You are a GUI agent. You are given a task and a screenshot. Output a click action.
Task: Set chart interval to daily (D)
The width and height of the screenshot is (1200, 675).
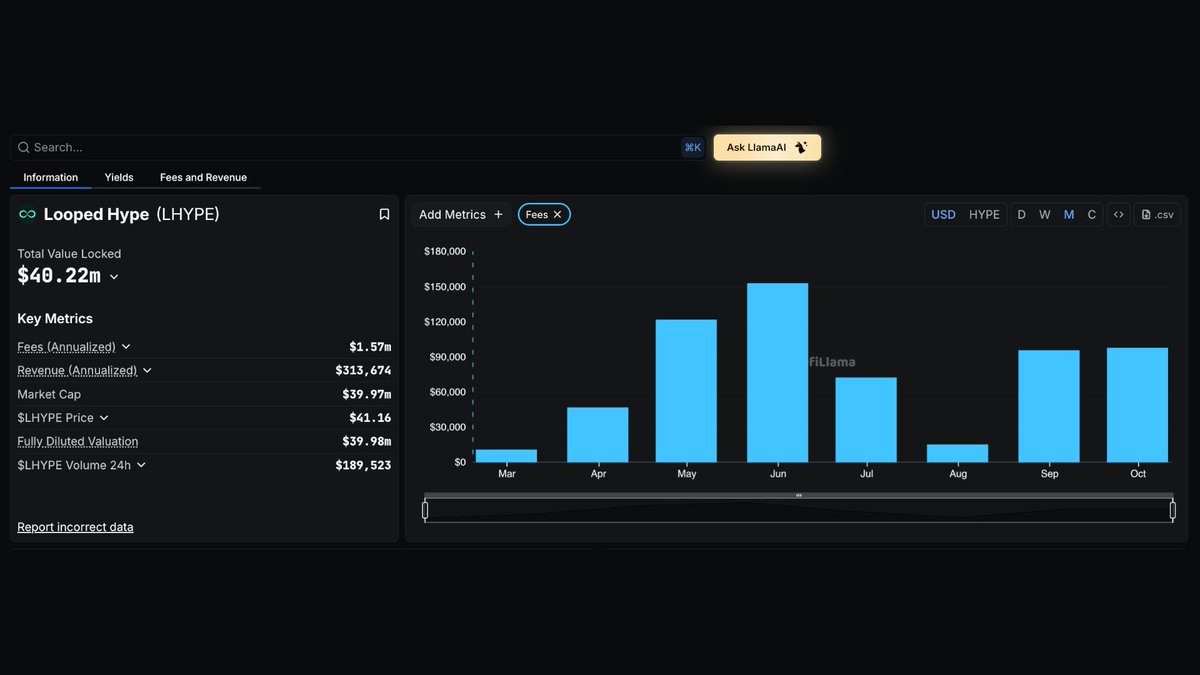click(x=1021, y=214)
